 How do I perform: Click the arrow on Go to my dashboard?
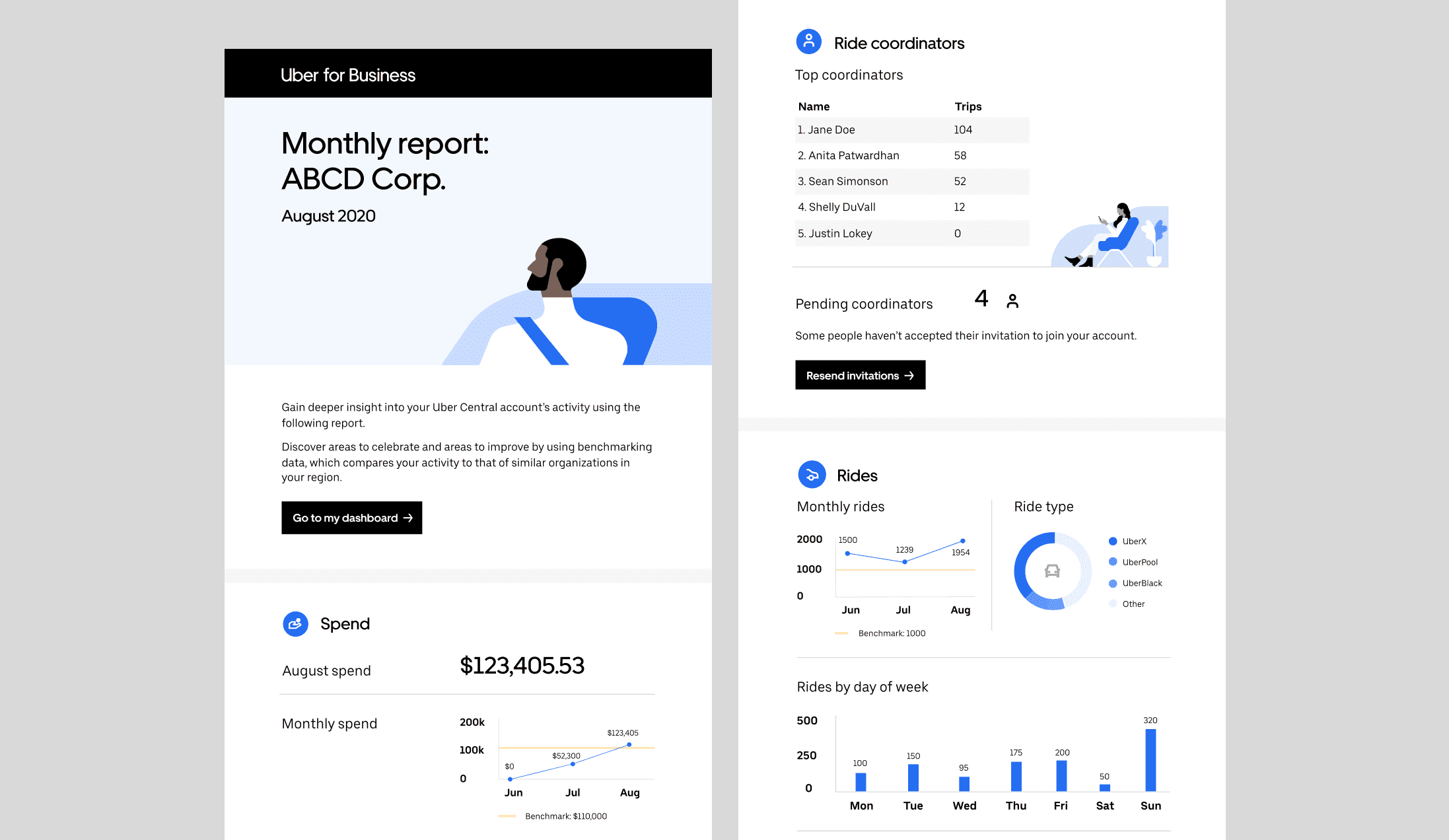[x=408, y=518]
